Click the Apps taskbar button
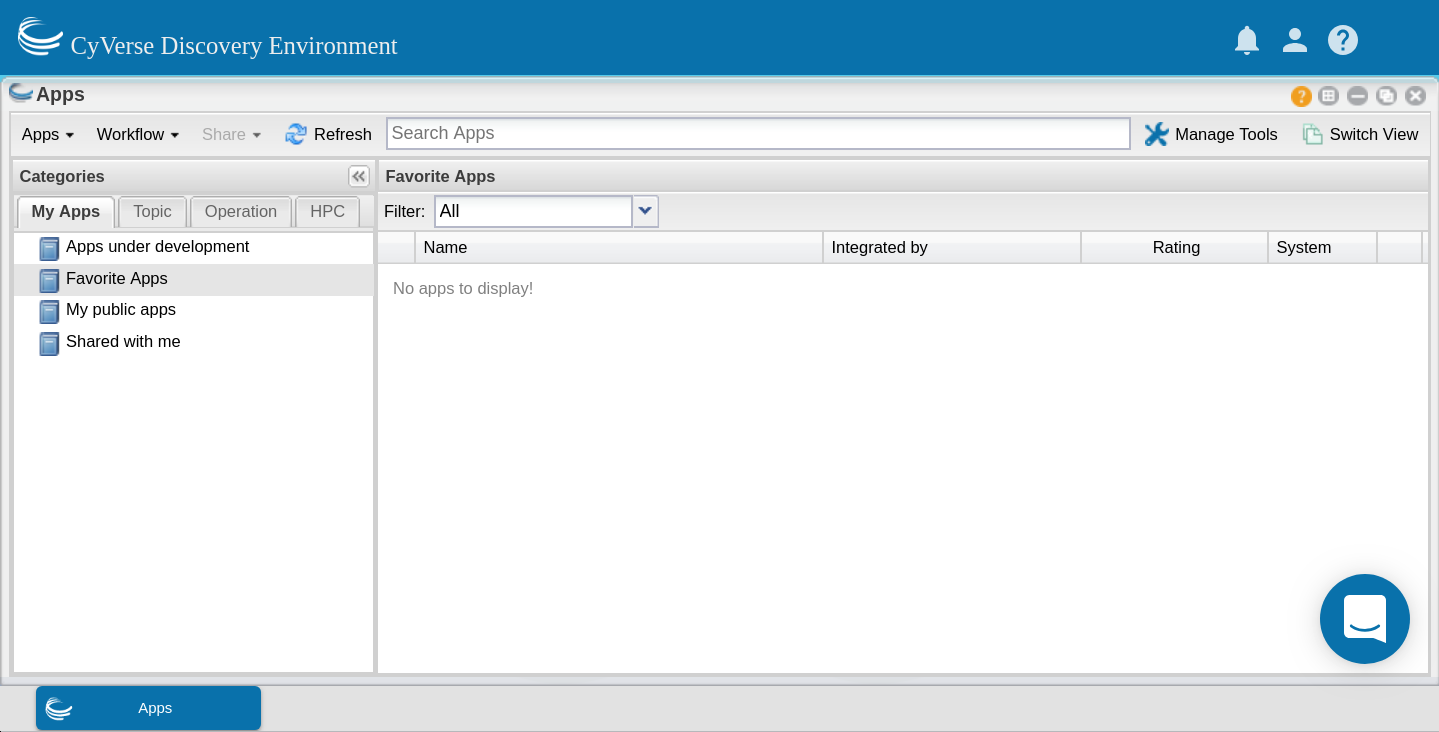 pyautogui.click(x=148, y=708)
